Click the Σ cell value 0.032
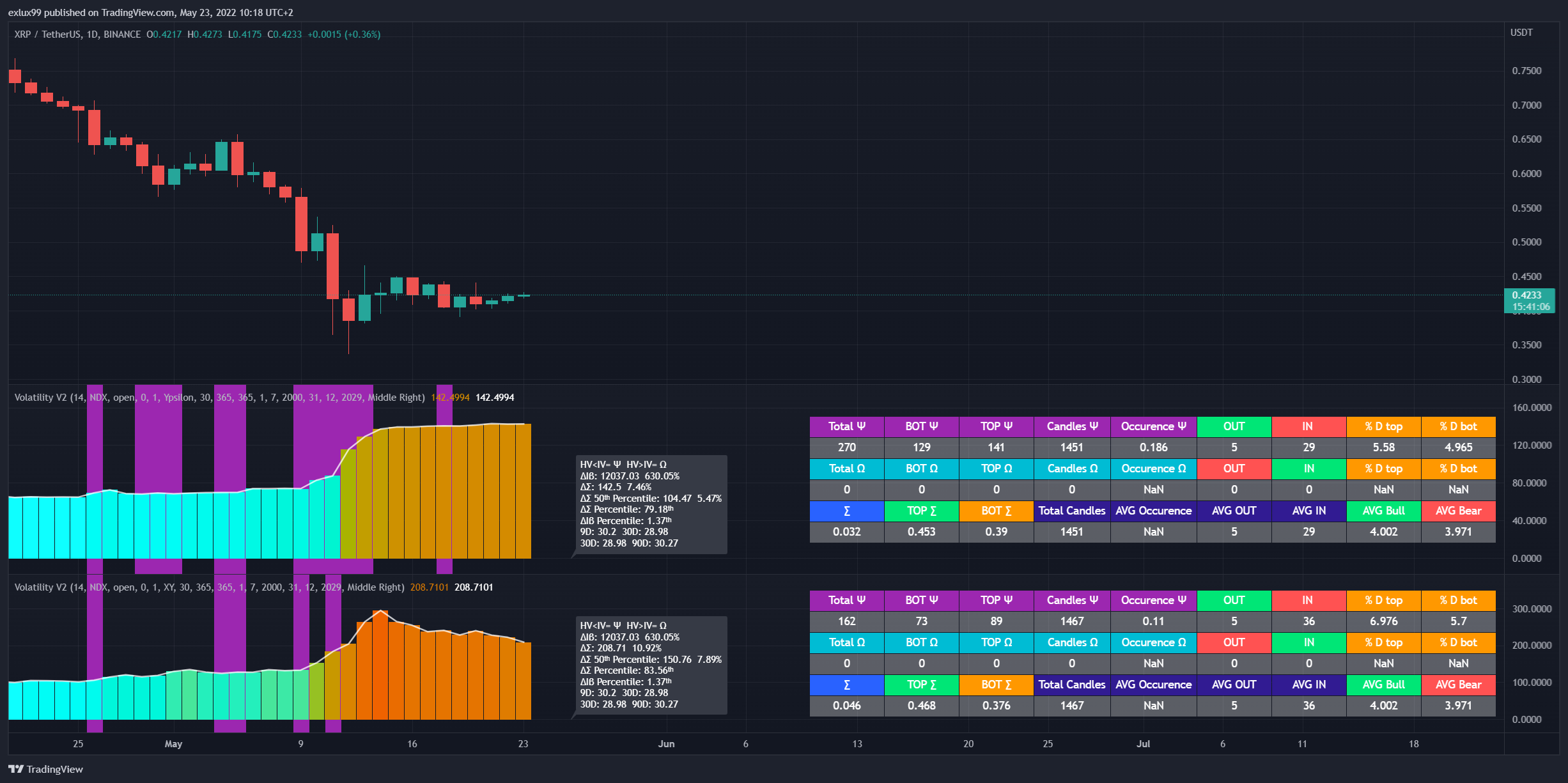1568x783 pixels. [x=847, y=532]
